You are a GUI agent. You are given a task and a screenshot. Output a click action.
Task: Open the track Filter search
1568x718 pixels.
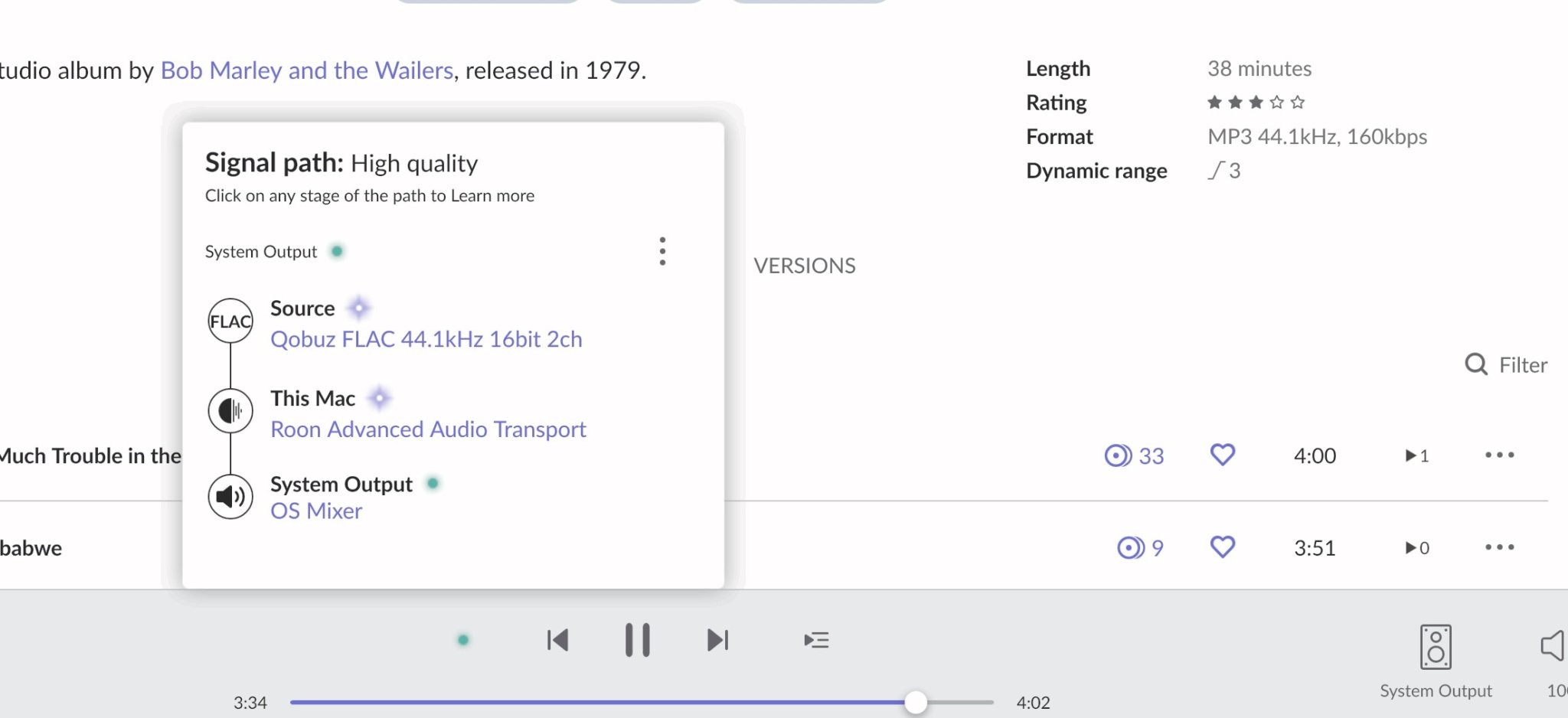1506,364
